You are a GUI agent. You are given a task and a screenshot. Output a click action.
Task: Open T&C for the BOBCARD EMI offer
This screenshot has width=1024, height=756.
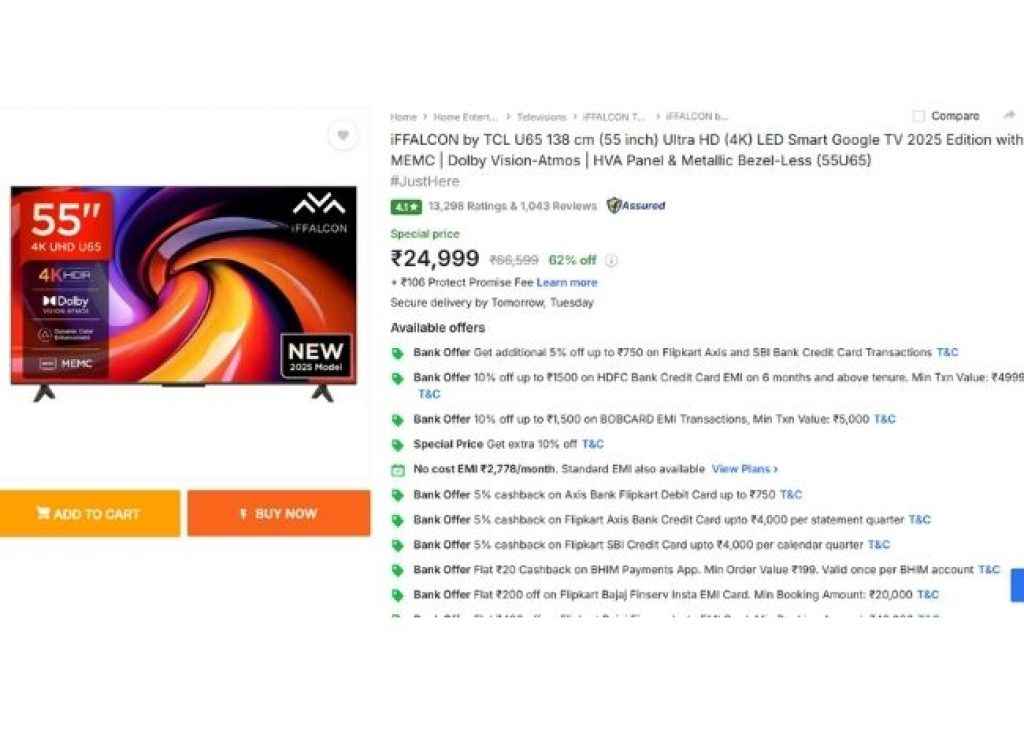pos(884,419)
